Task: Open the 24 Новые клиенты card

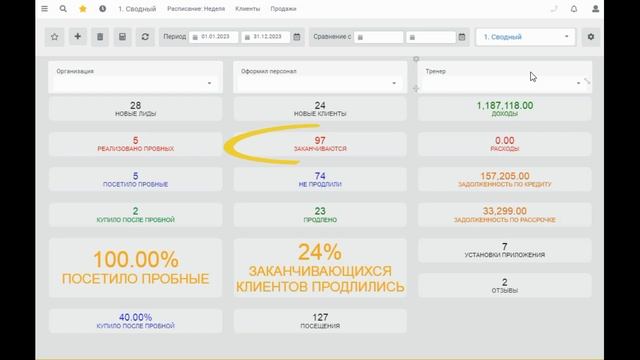Action: [x=320, y=109]
